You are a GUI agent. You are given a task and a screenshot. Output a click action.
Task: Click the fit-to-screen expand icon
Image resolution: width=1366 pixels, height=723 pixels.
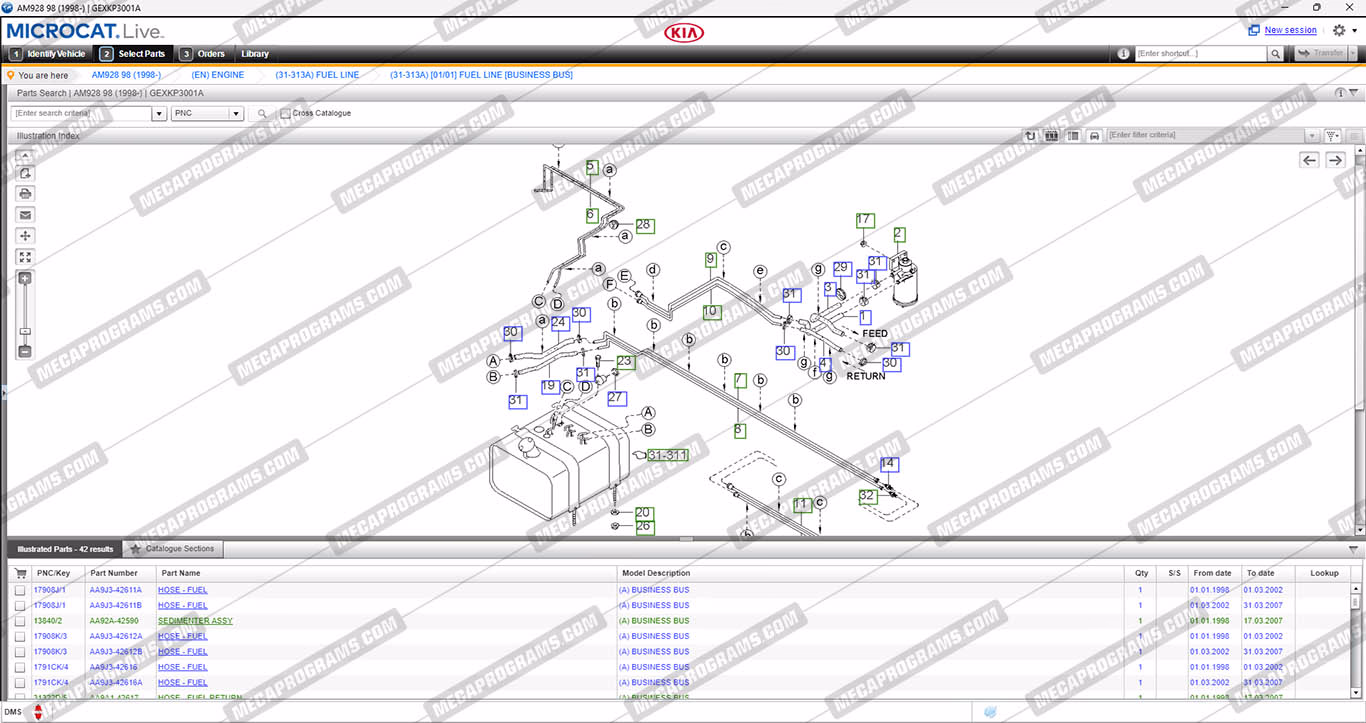click(x=25, y=257)
